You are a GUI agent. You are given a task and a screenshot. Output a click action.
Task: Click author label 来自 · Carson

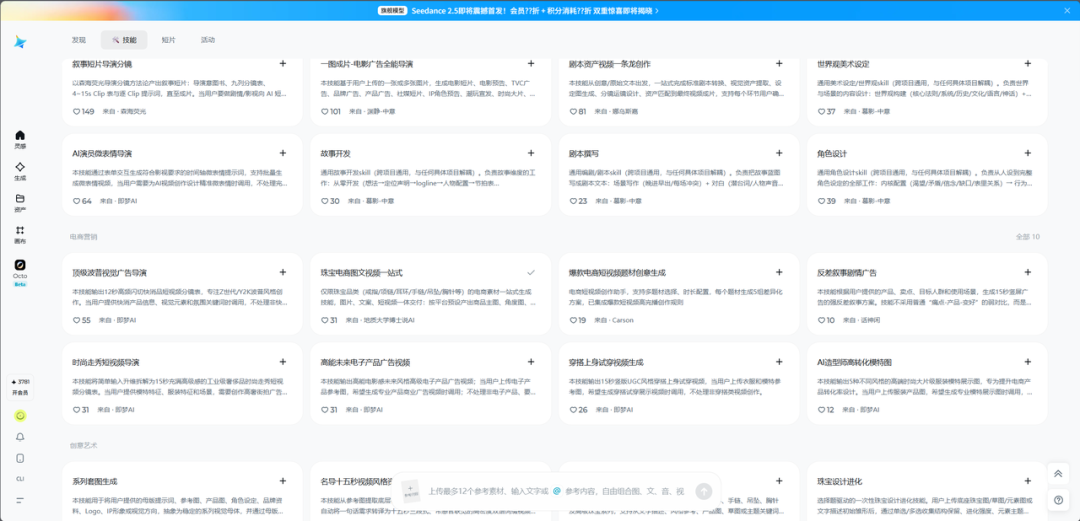614,320
